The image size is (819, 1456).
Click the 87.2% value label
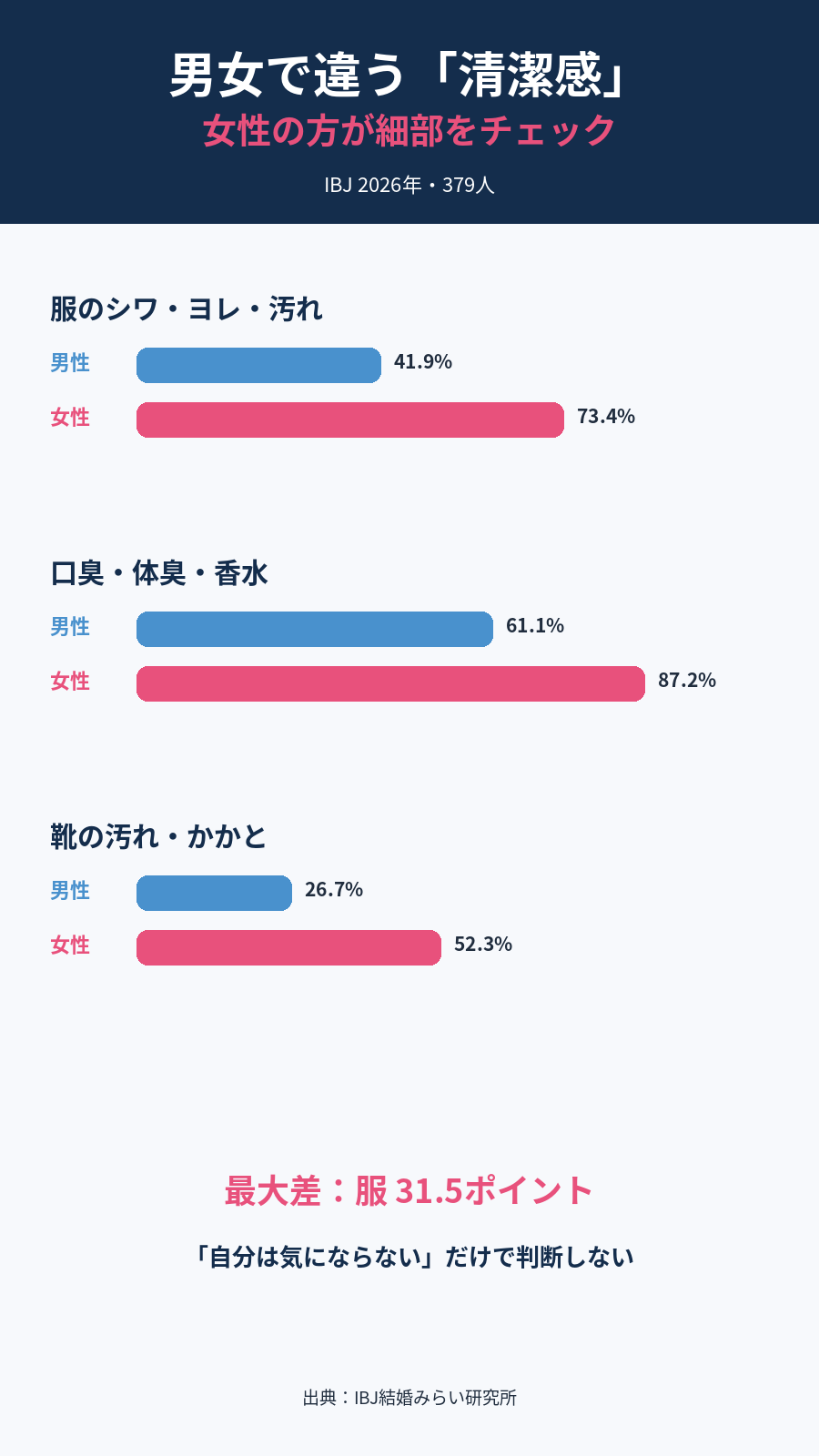point(687,681)
